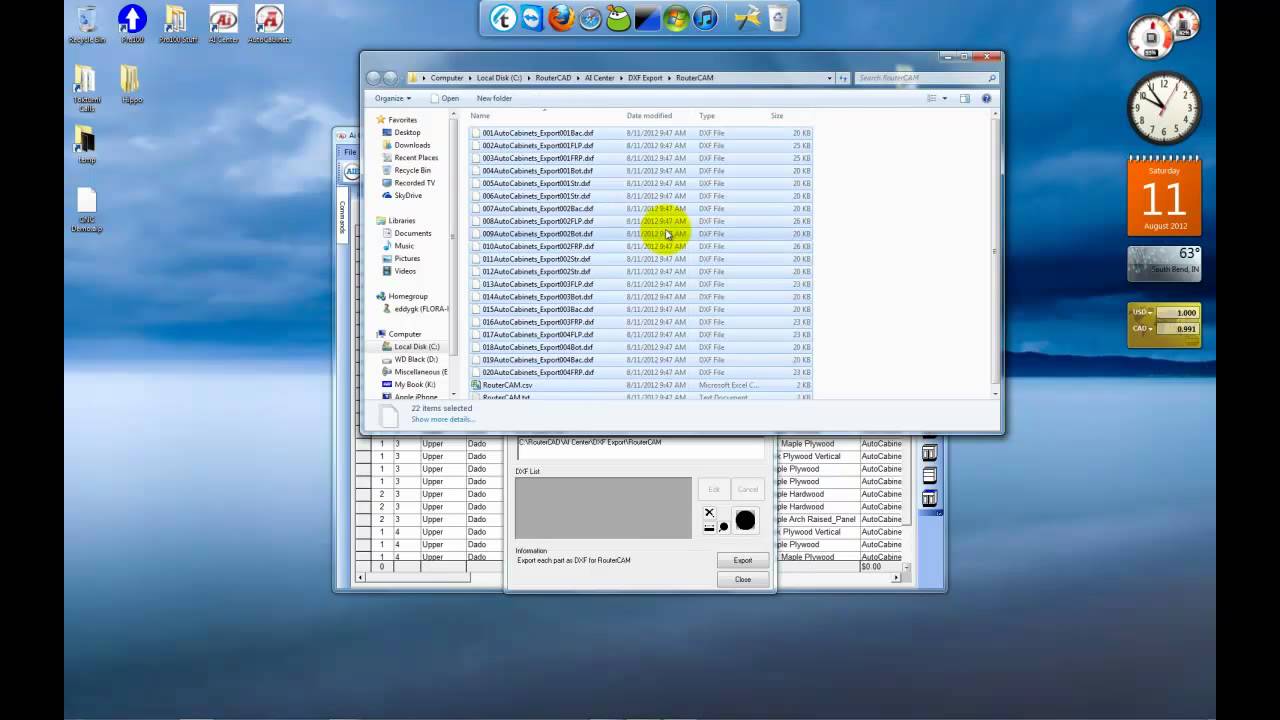Click the RouterCAM.csv Excel file icon

(477, 385)
